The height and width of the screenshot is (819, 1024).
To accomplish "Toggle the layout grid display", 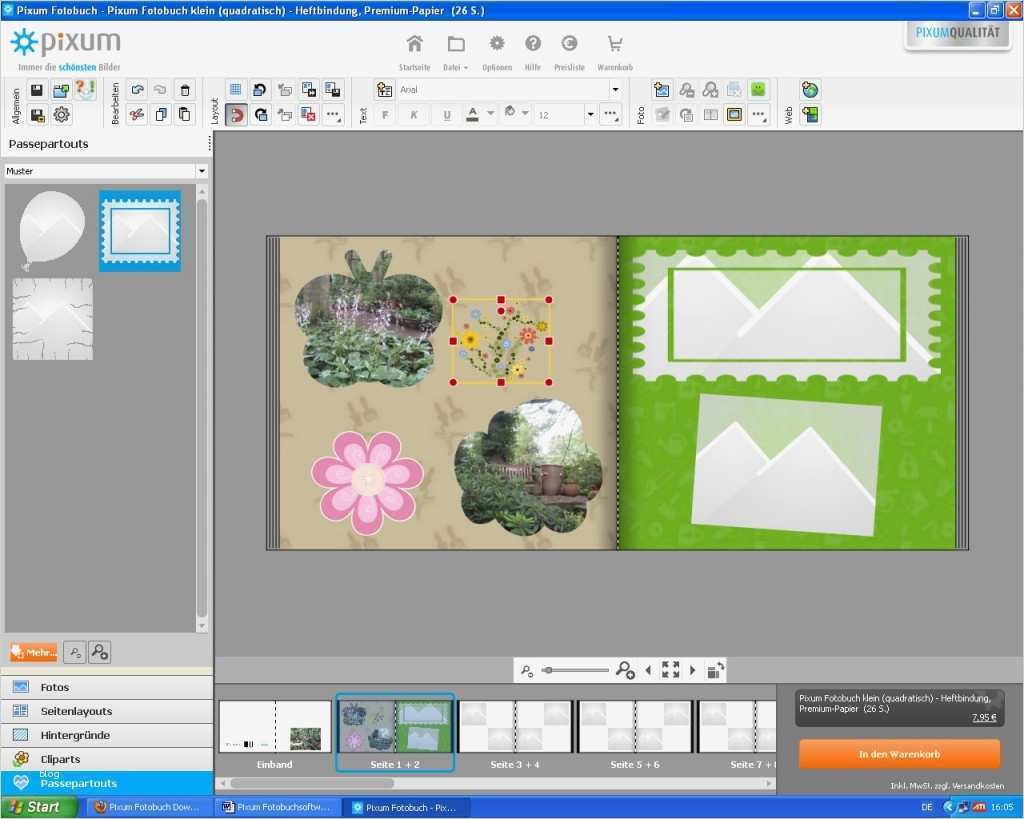I will pos(236,90).
